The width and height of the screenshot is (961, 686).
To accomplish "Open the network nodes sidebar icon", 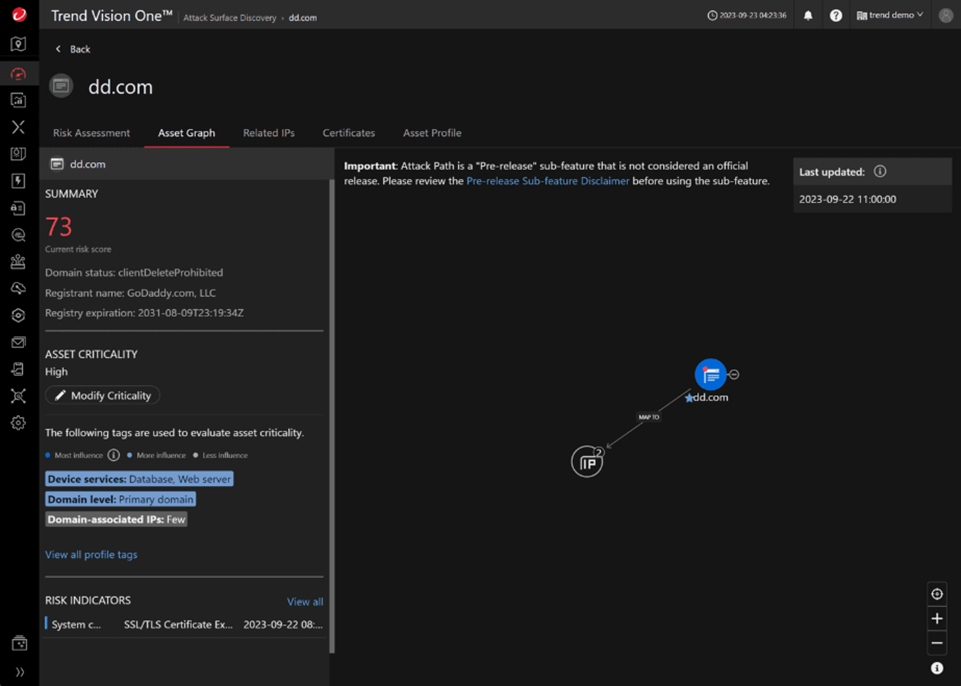I will 18,396.
